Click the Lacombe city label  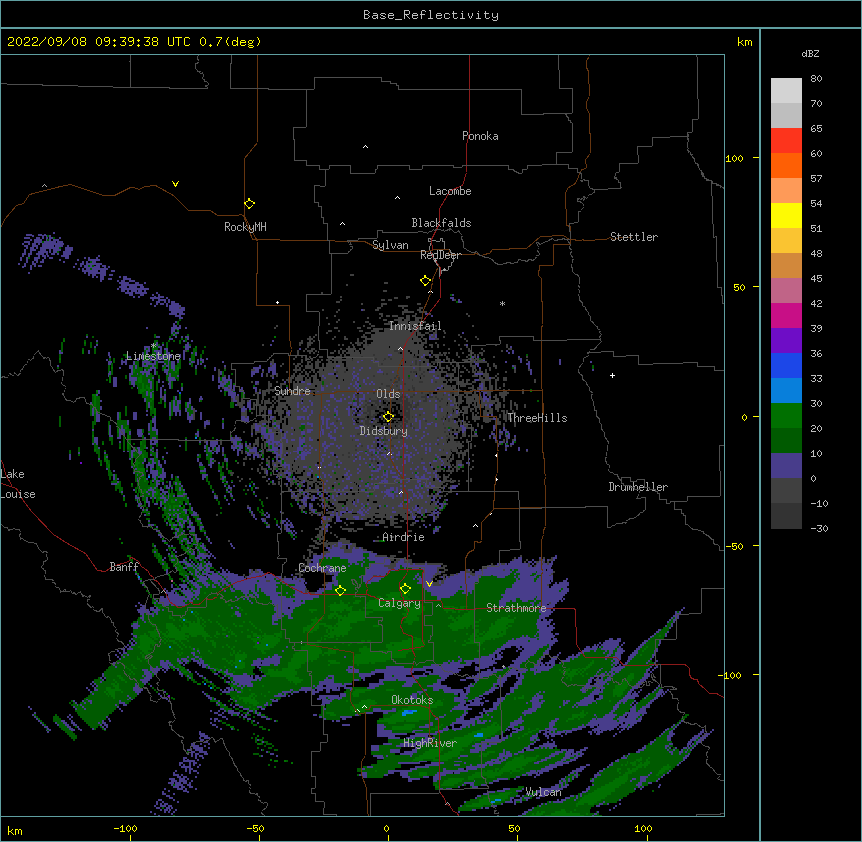450,191
